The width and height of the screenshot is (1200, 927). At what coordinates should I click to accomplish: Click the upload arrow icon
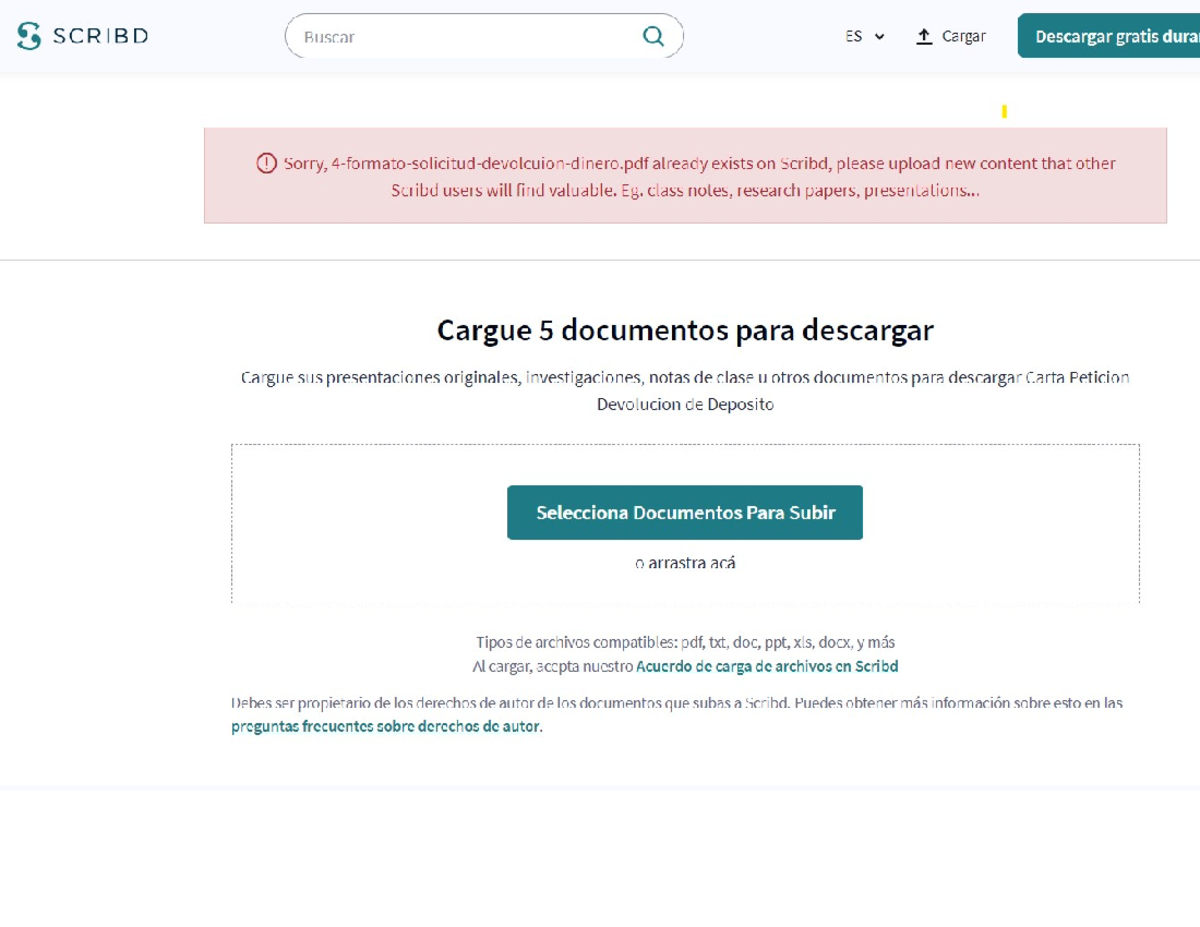pyautogui.click(x=924, y=36)
